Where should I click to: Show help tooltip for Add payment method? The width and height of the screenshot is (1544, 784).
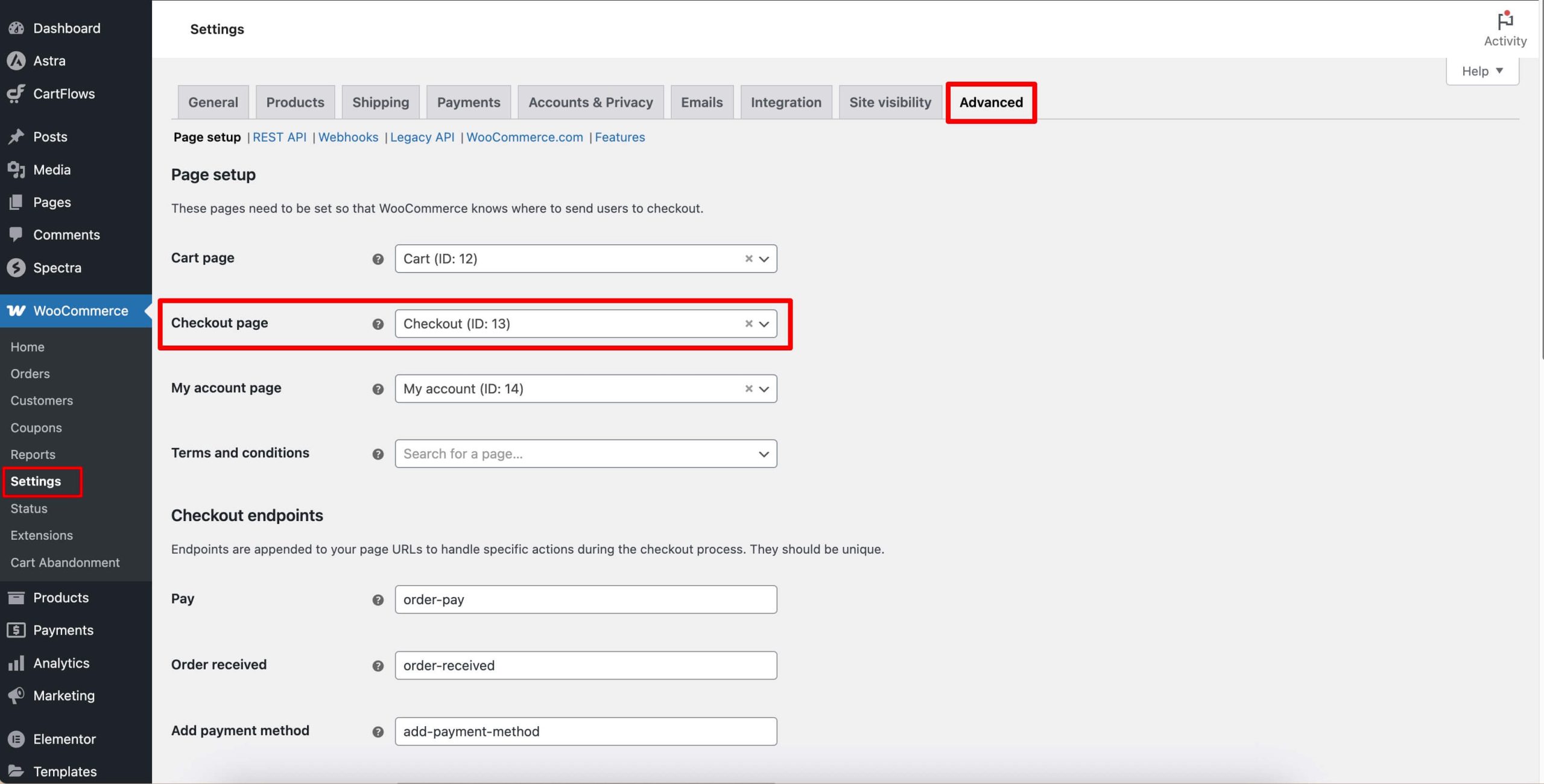(x=378, y=732)
